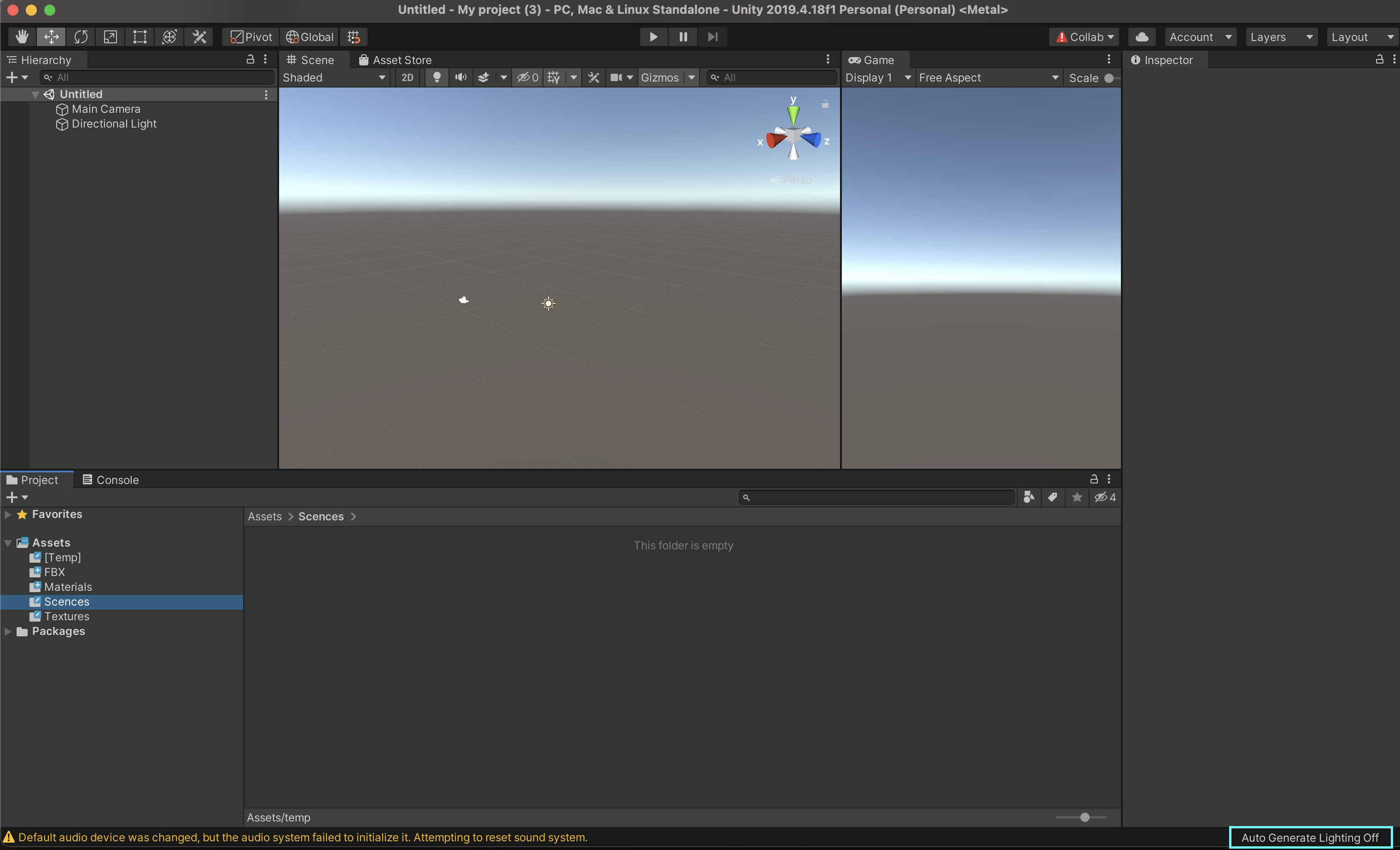1400x850 pixels.
Task: Toggle 2D view mode in Scene
Action: (x=408, y=78)
